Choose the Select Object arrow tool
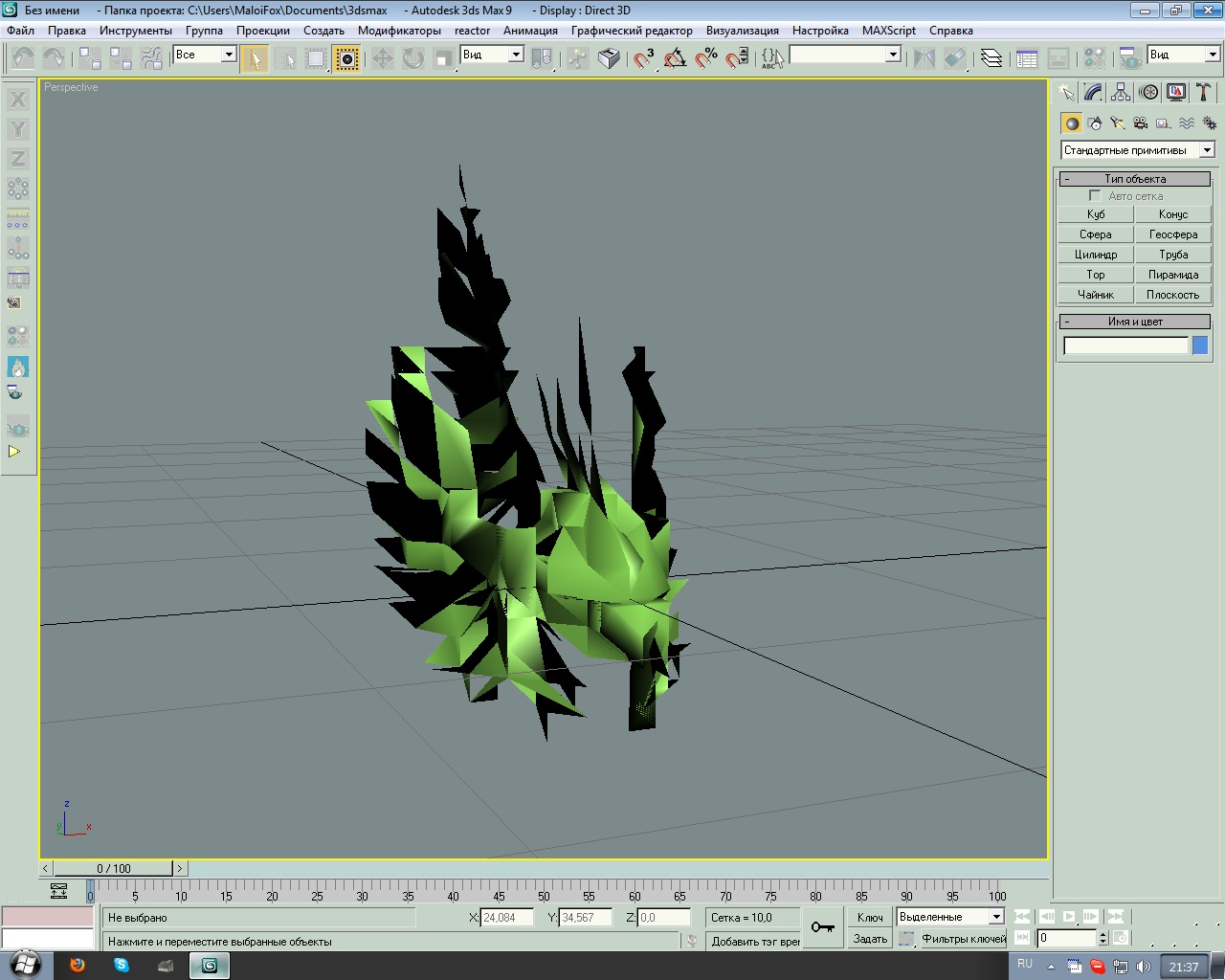 (x=255, y=58)
